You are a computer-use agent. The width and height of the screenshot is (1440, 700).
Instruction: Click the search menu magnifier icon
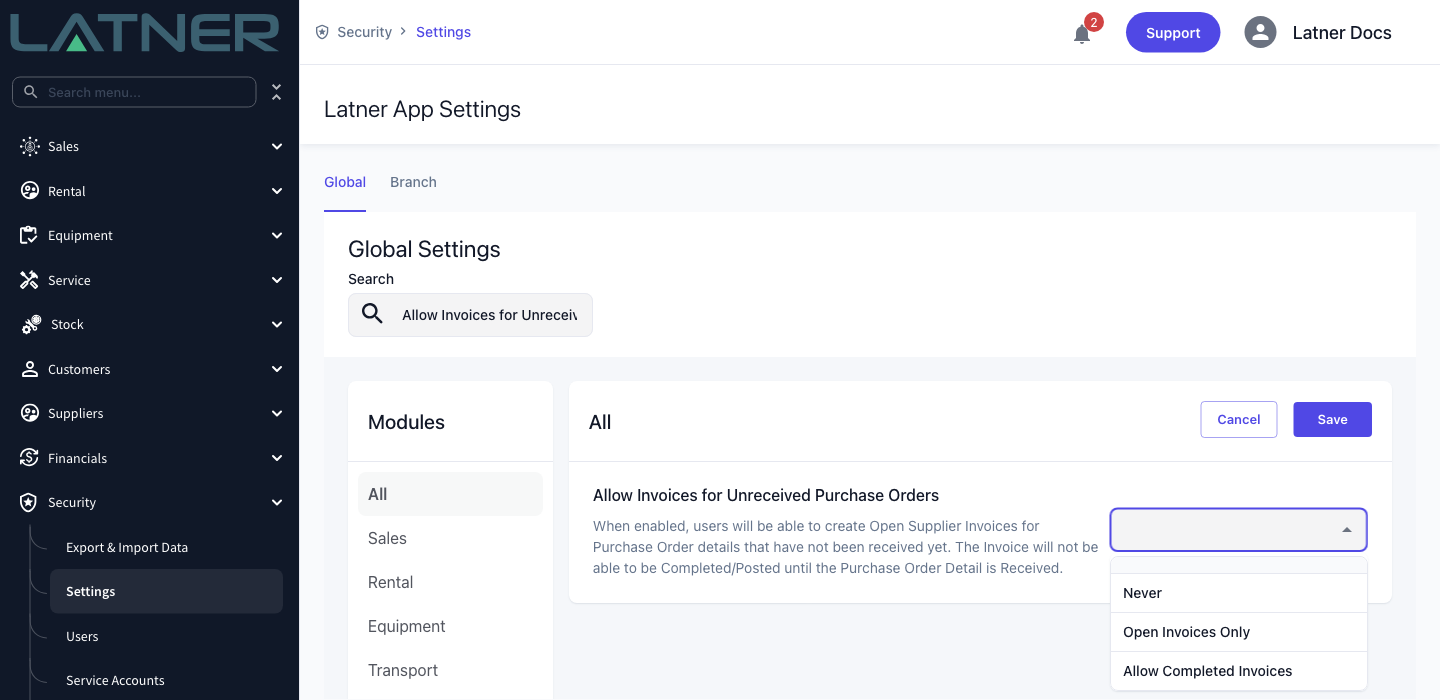coord(30,92)
